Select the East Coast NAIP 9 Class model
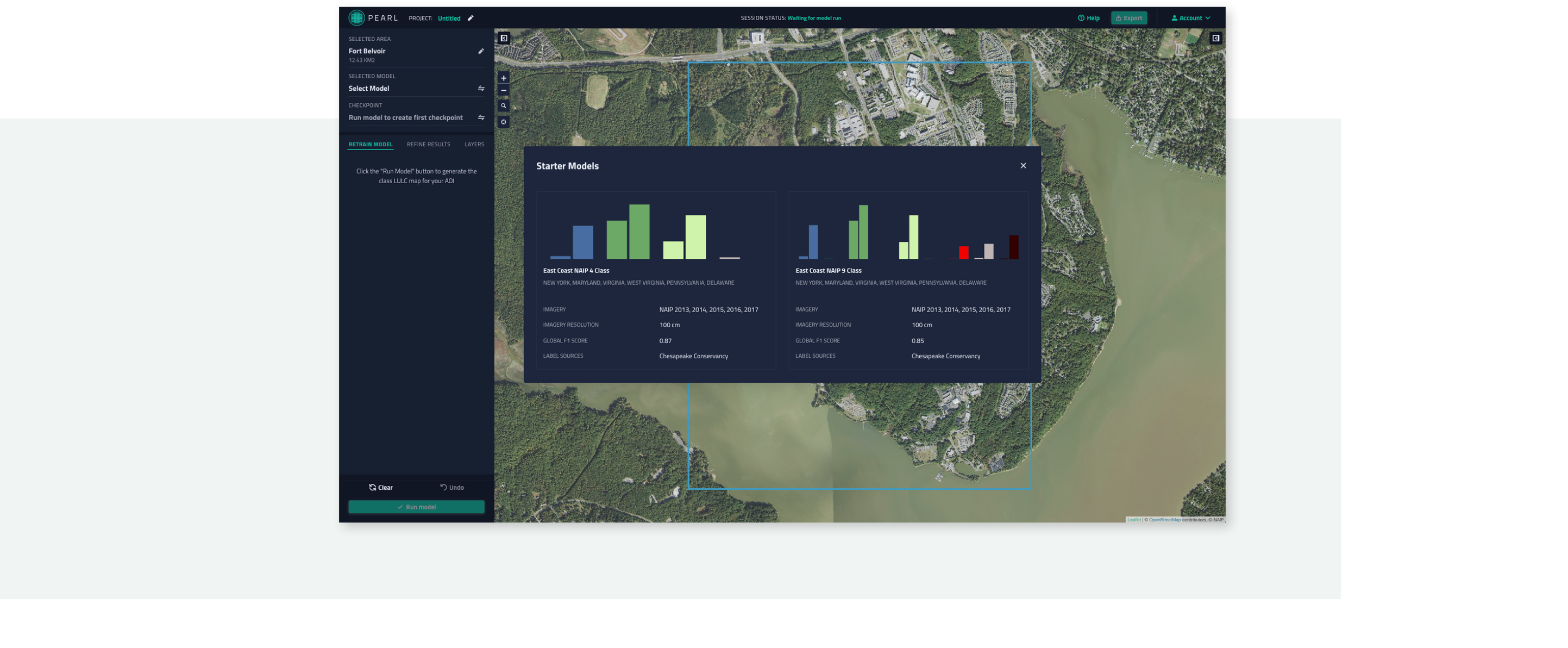The height and width of the screenshot is (648, 1568). pyautogui.click(x=908, y=281)
